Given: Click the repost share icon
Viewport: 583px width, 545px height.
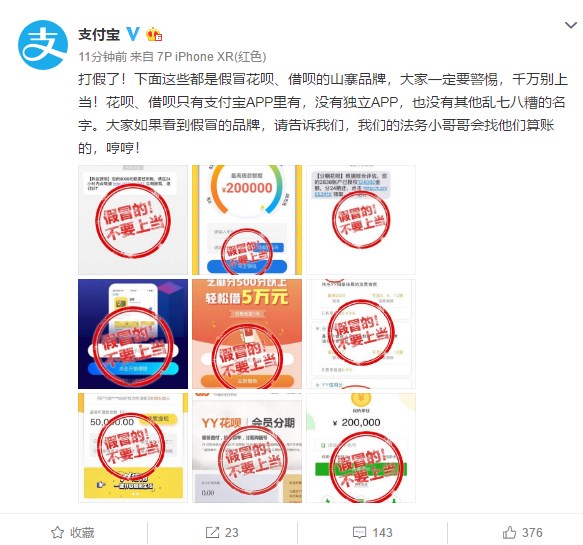Looking at the screenshot, I should tap(212, 532).
